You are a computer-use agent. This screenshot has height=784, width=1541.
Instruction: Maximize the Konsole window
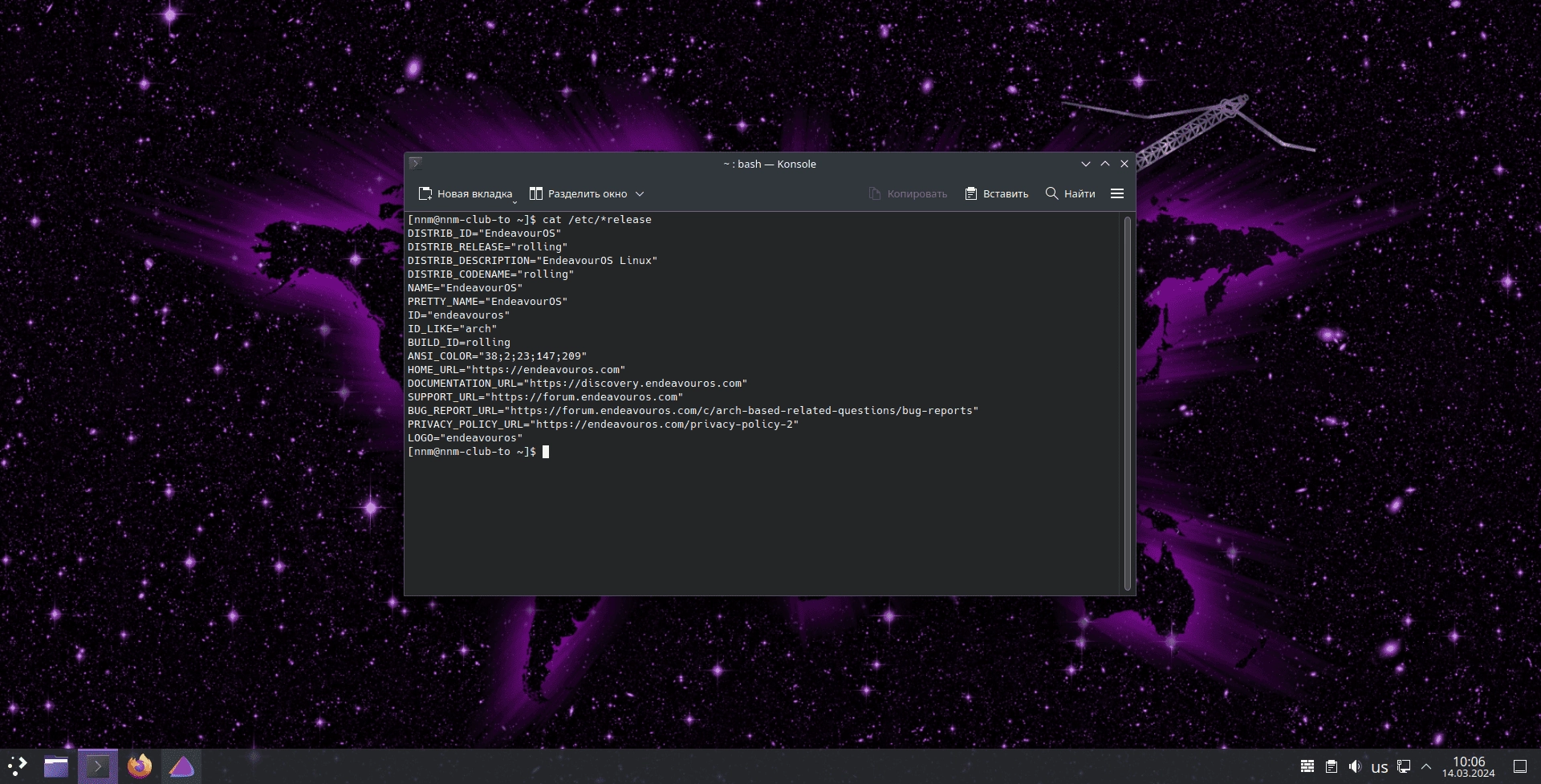[1105, 164]
